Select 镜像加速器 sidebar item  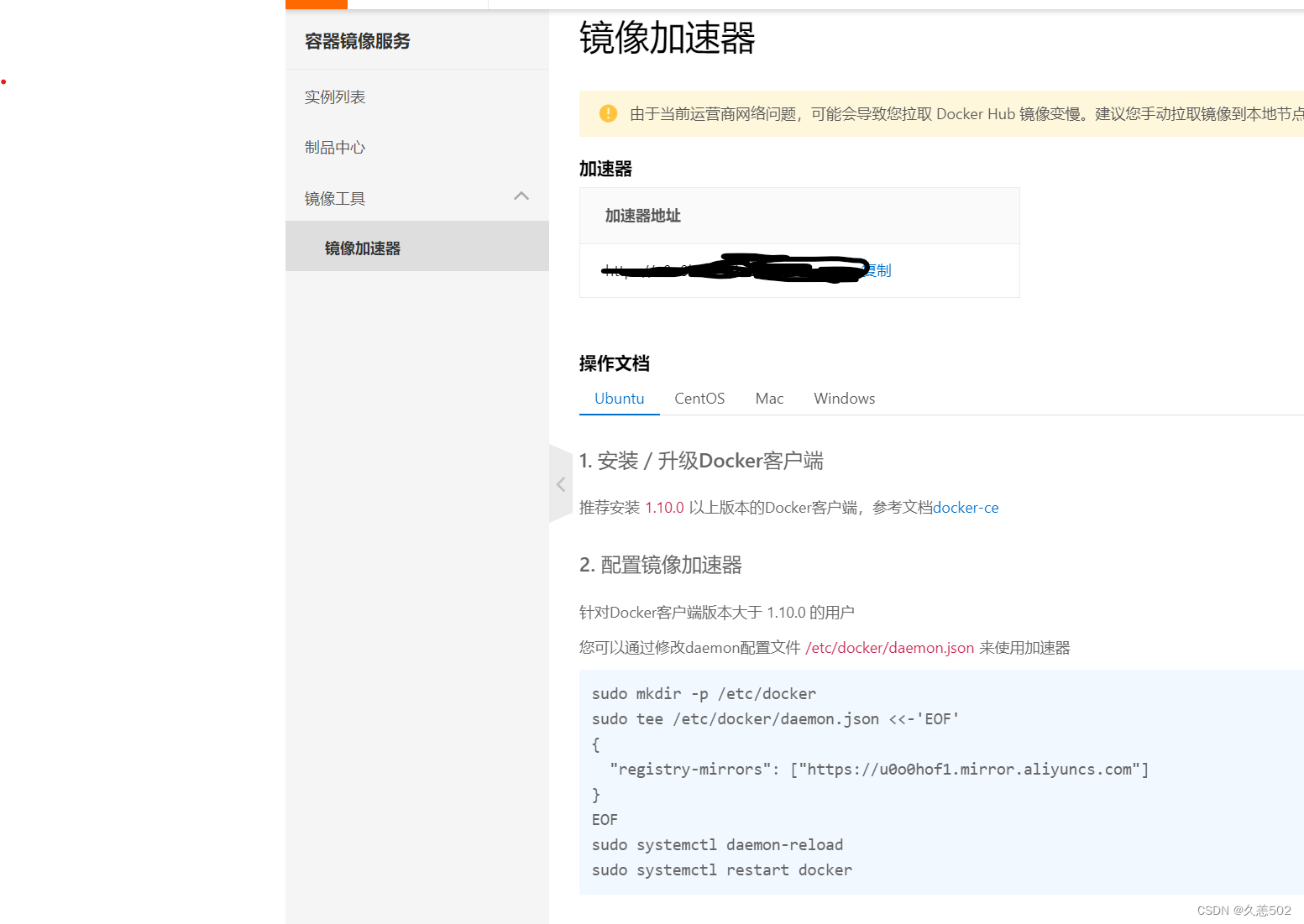(417, 247)
